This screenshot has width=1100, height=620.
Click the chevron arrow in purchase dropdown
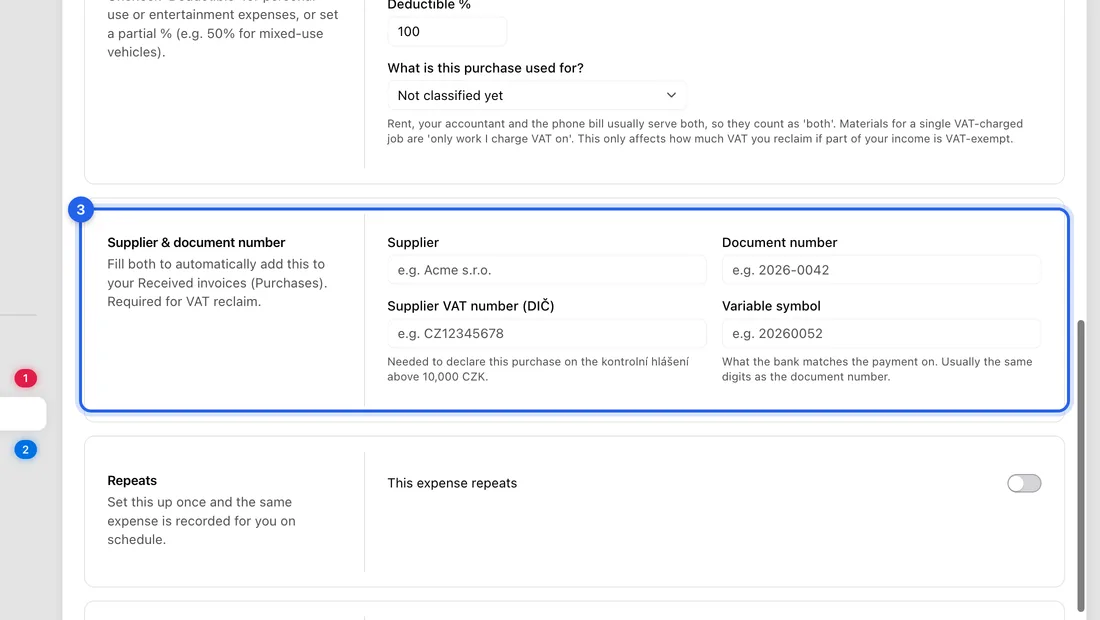point(671,95)
